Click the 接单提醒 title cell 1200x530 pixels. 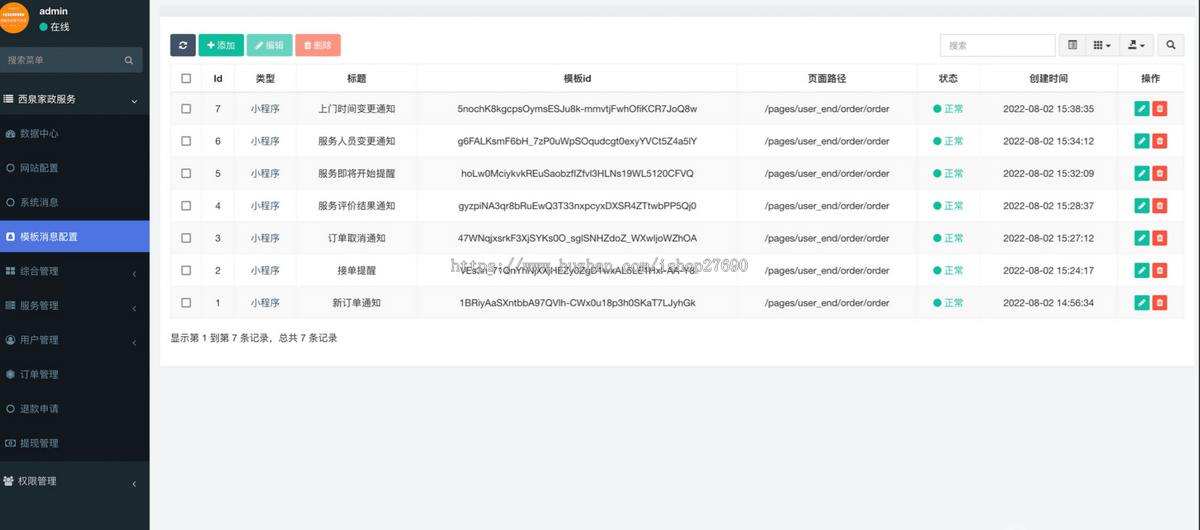356,270
